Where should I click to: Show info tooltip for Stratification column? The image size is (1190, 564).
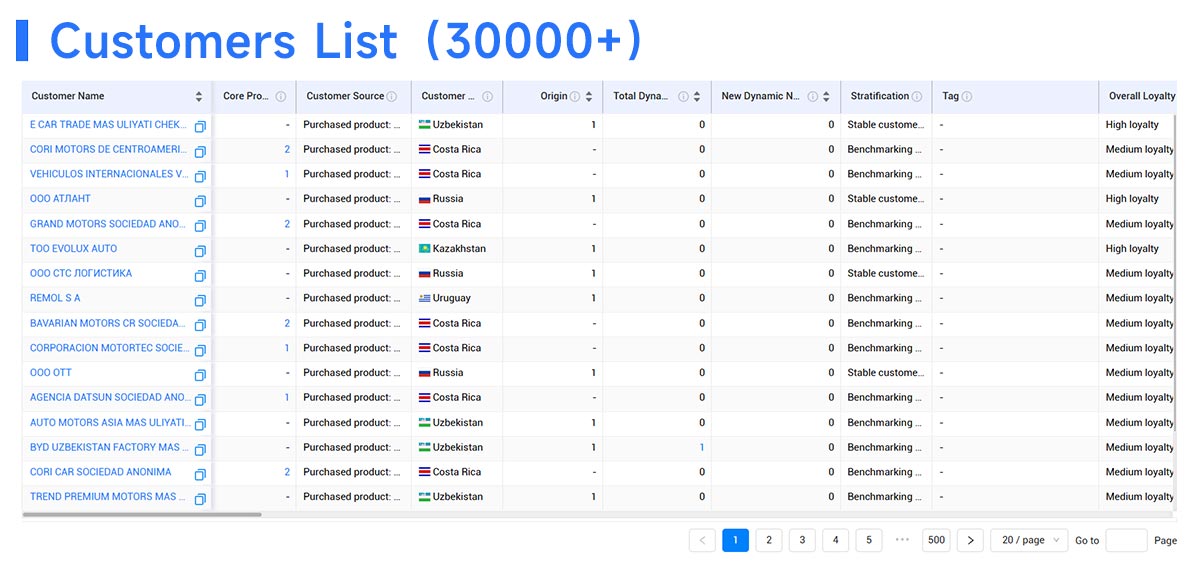point(917,97)
